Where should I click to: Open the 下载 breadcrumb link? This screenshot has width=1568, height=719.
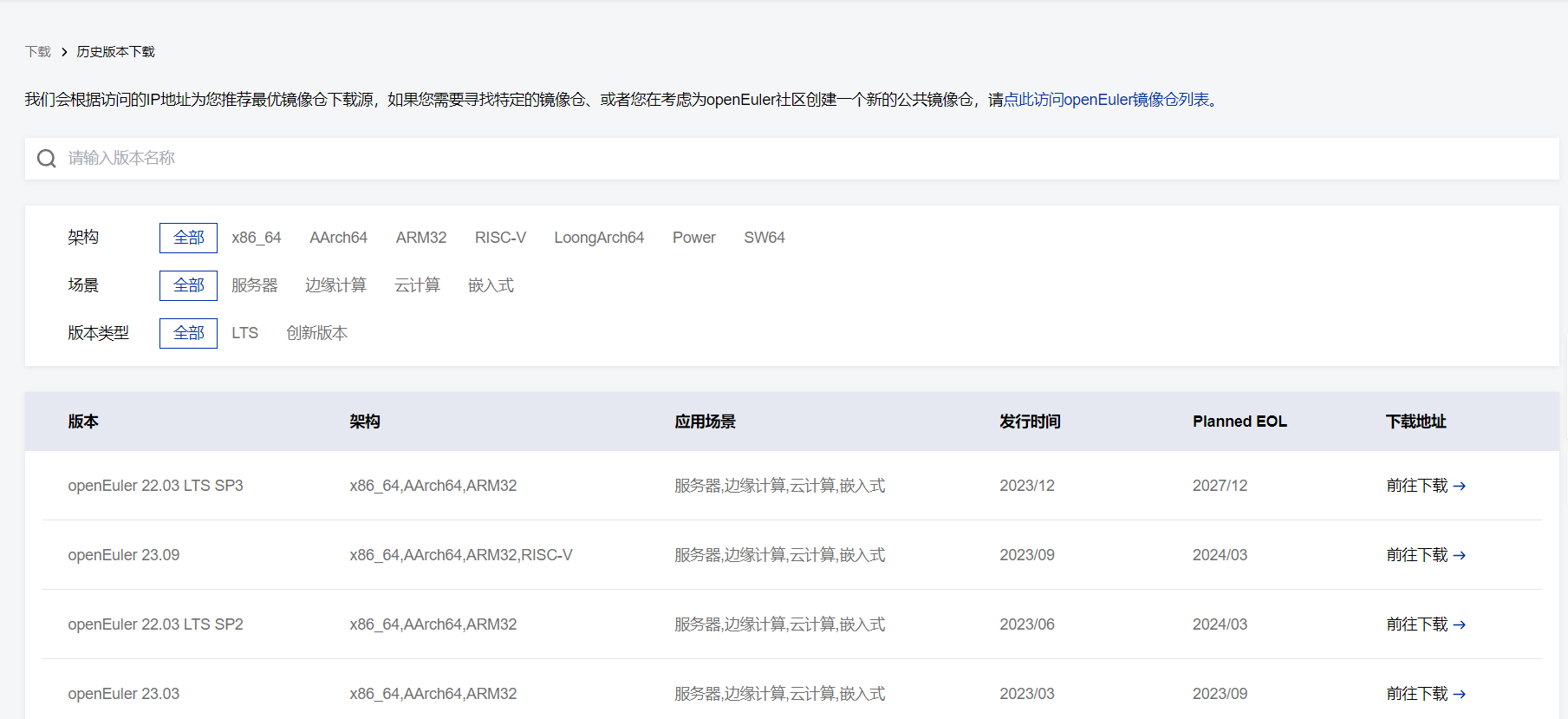click(38, 52)
